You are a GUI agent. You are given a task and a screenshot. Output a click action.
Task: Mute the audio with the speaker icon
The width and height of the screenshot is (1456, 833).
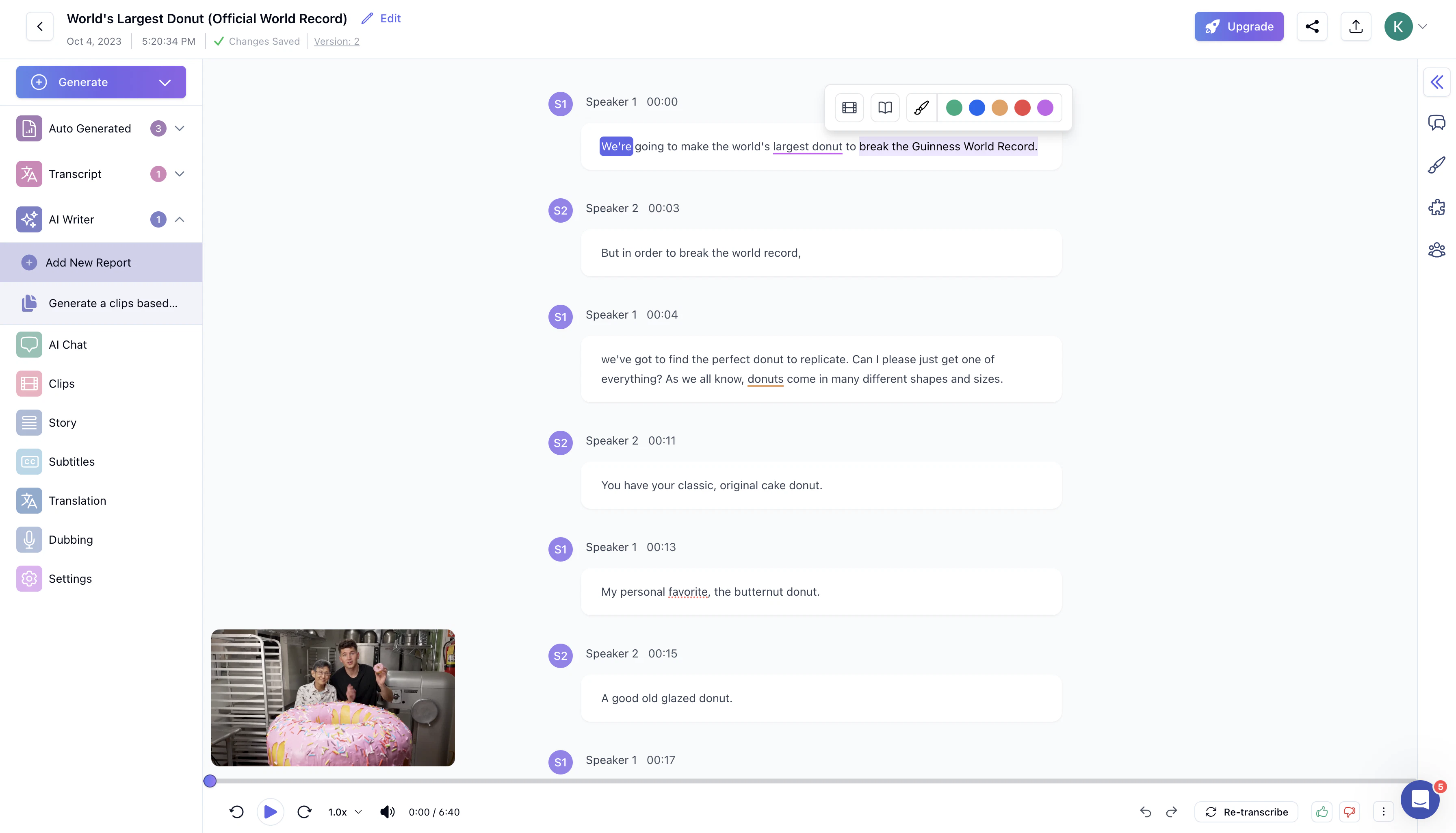[387, 811]
